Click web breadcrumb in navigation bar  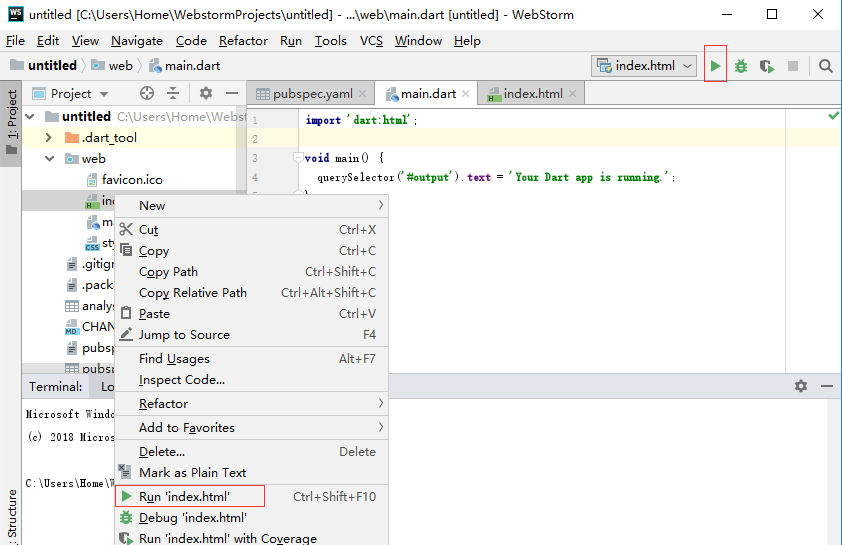click(x=112, y=66)
